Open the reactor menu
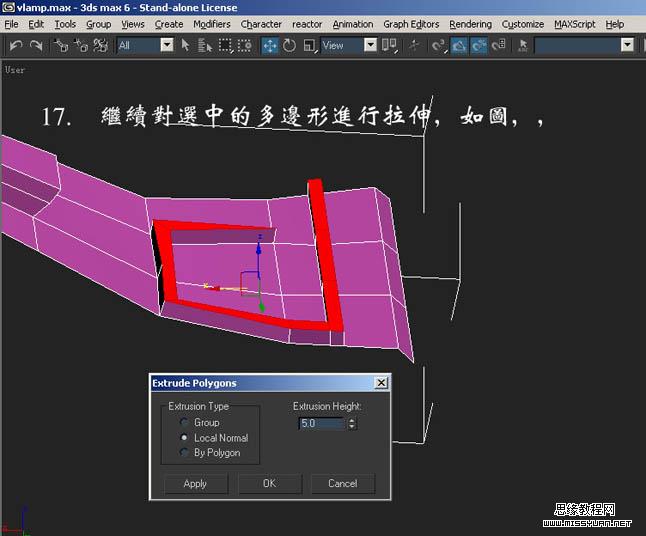Viewport: 646px width, 536px height. click(x=307, y=24)
